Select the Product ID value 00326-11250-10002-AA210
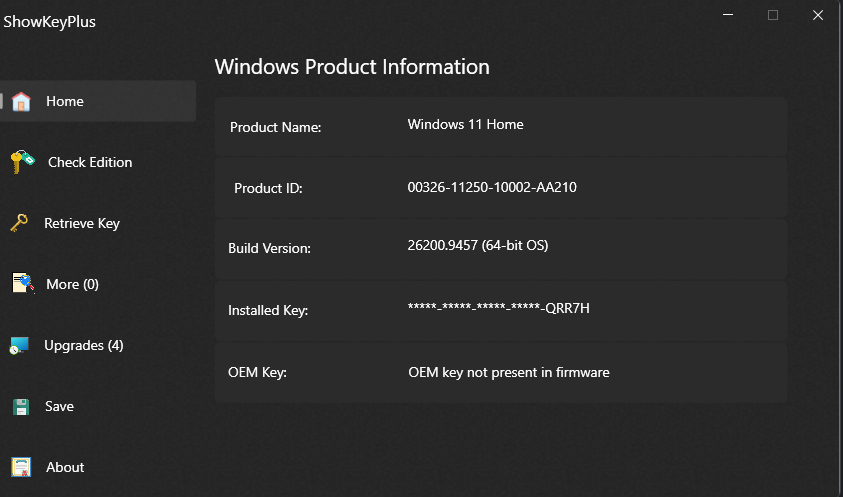The image size is (843, 497). [x=492, y=187]
